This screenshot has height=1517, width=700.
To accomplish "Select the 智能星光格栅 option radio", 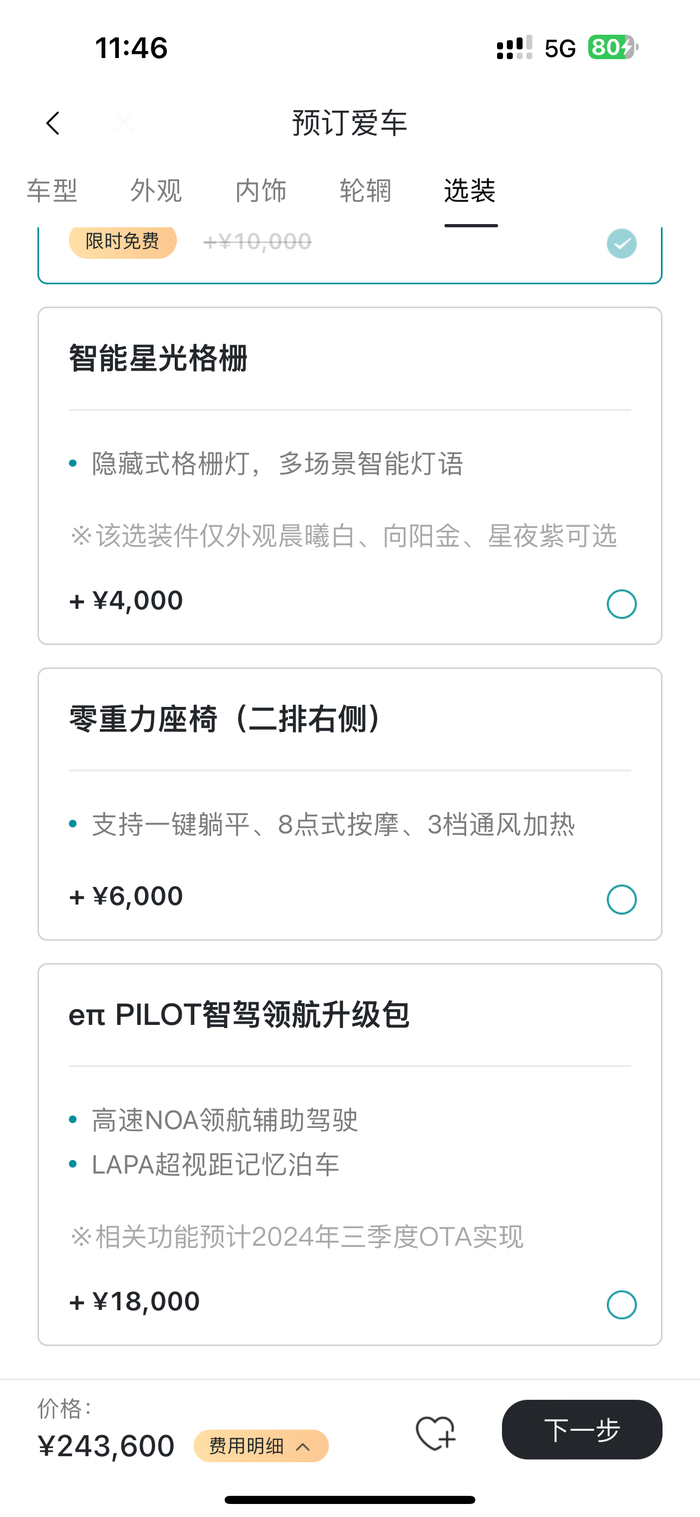I will point(621,604).
